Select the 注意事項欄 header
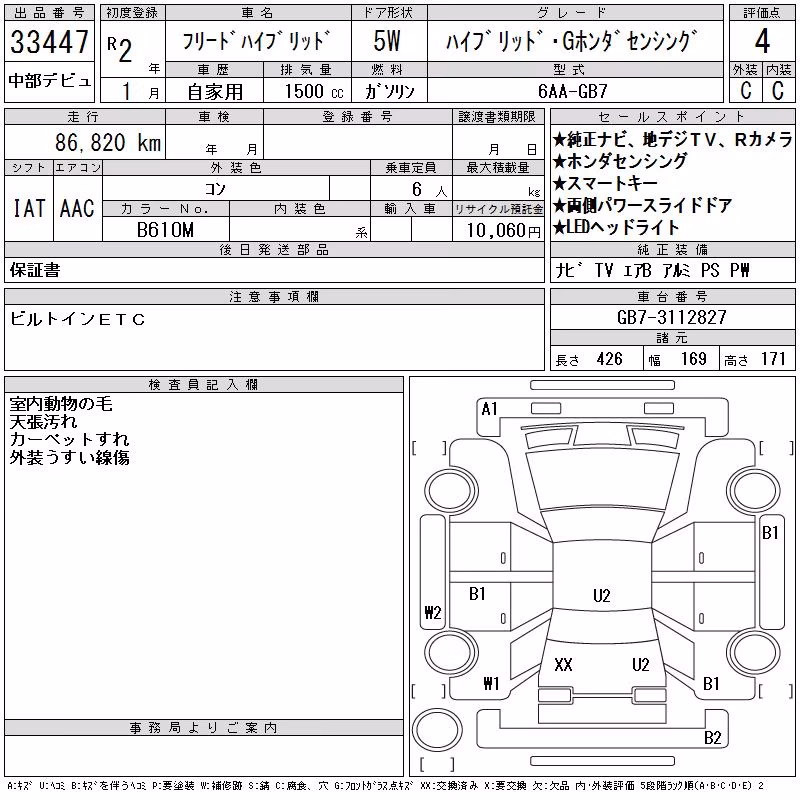Screen dimensions: 800x800 coord(274,296)
